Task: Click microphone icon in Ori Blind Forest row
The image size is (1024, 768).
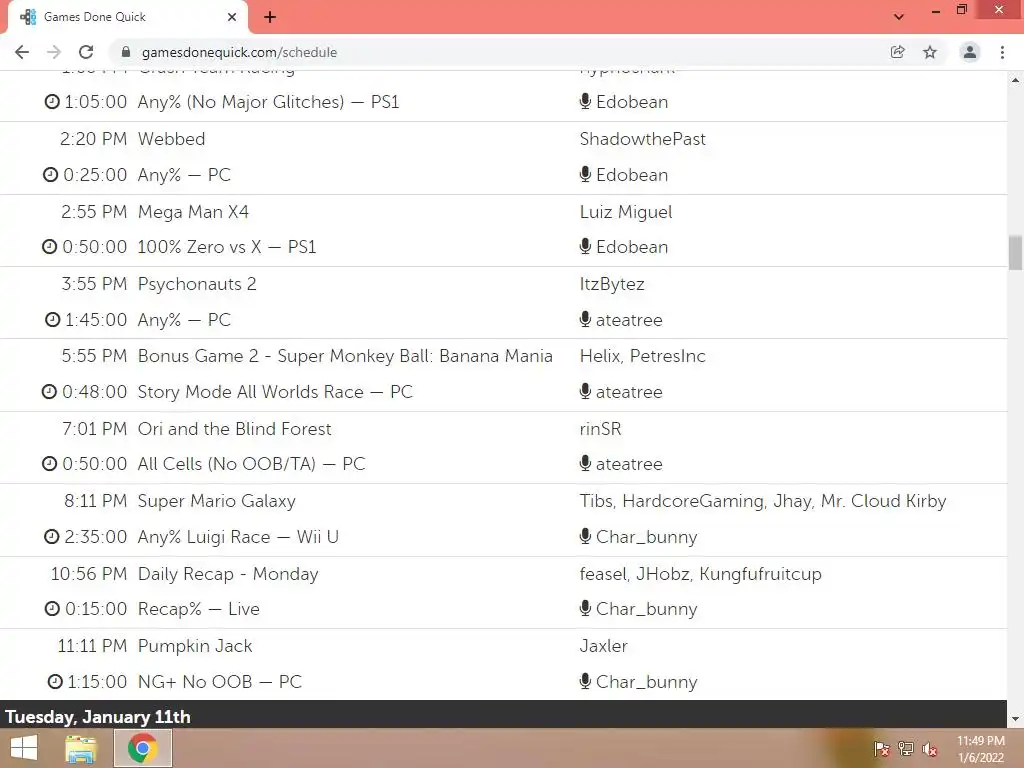Action: pos(585,463)
